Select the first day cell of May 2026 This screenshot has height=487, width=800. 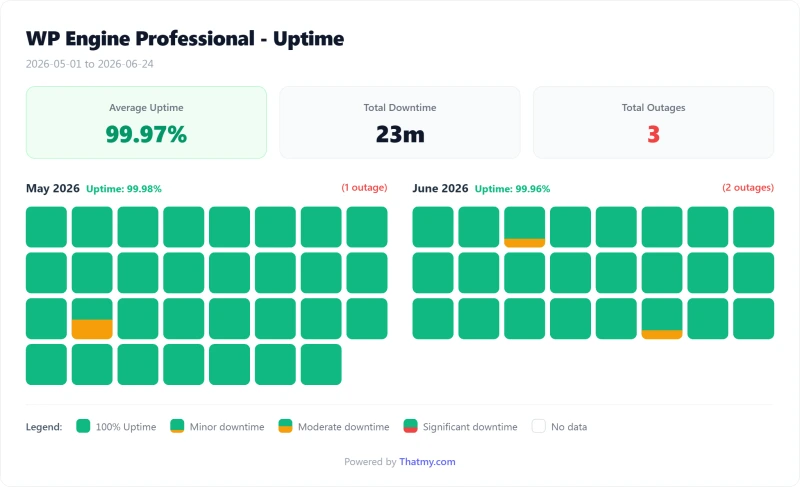[x=46, y=227]
